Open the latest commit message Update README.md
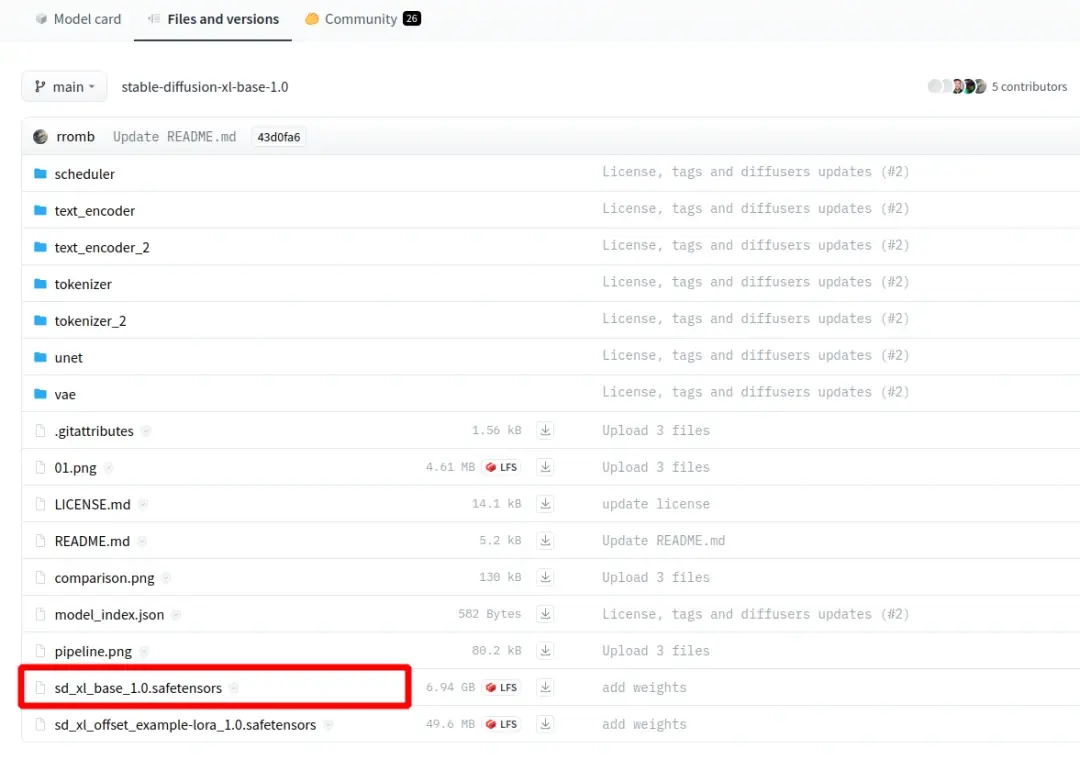The image size is (1080, 760). click(x=174, y=136)
